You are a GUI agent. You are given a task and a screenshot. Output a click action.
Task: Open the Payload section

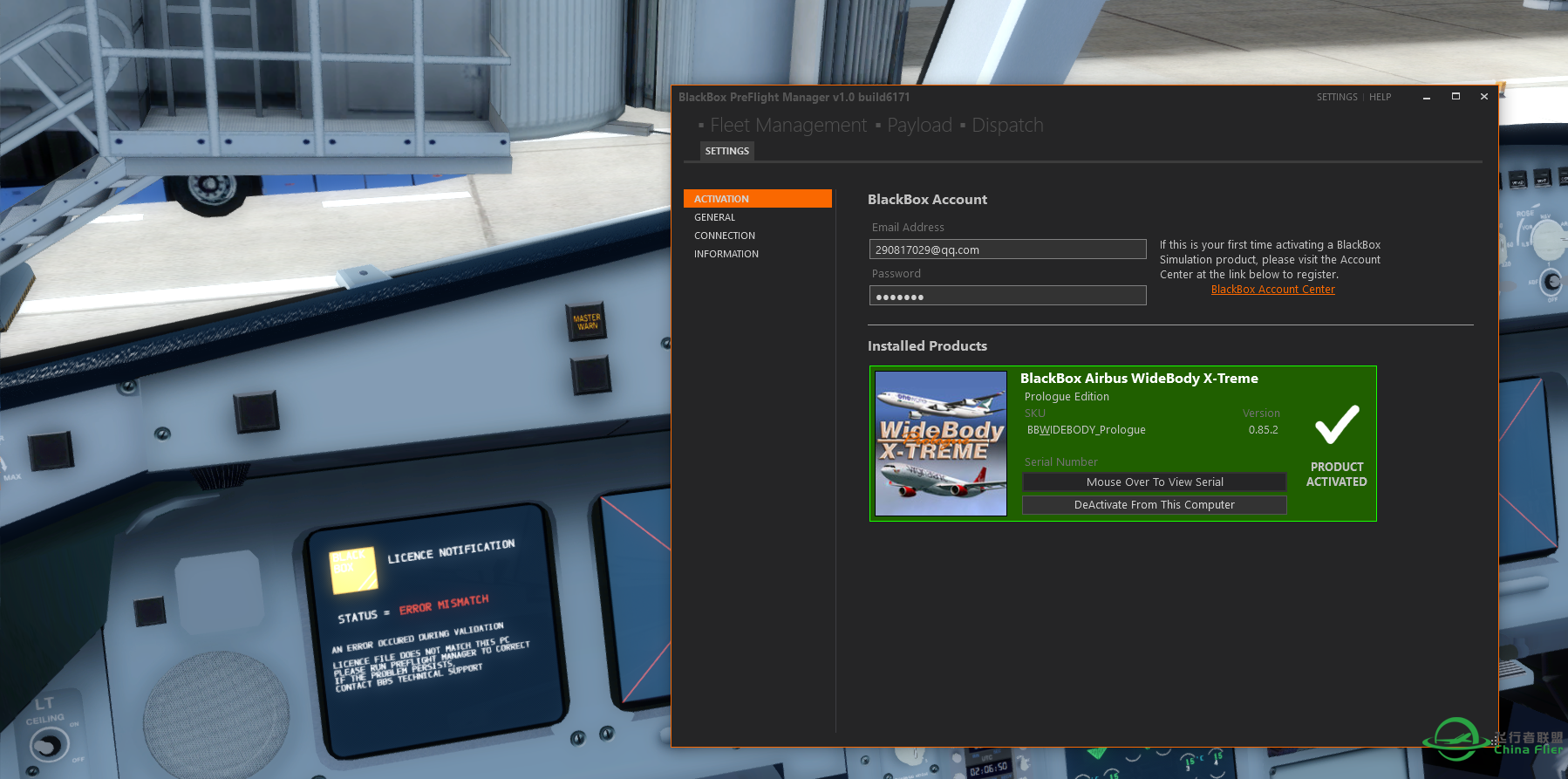pos(919,126)
